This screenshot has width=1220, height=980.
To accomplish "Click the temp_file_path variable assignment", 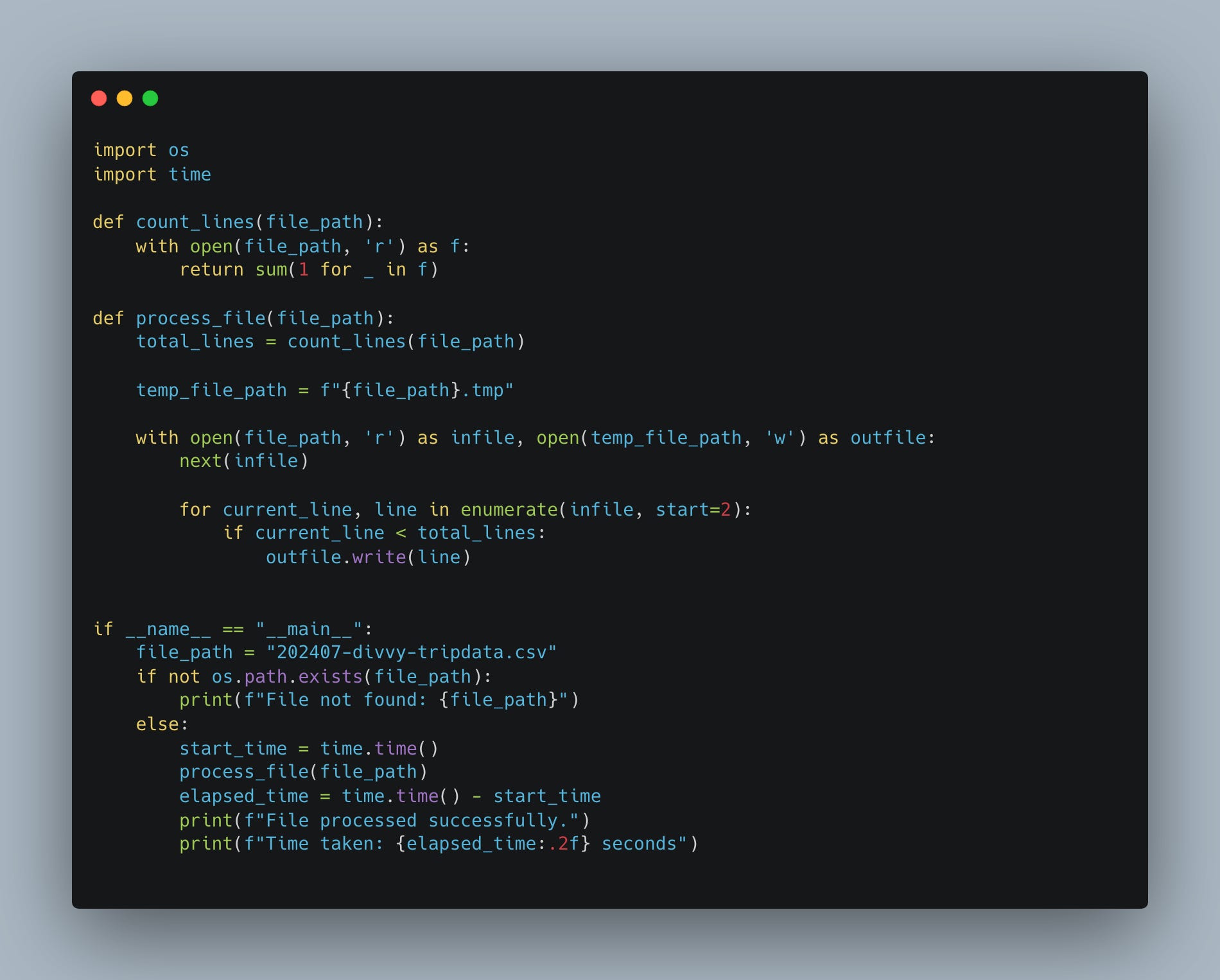I will 211,390.
